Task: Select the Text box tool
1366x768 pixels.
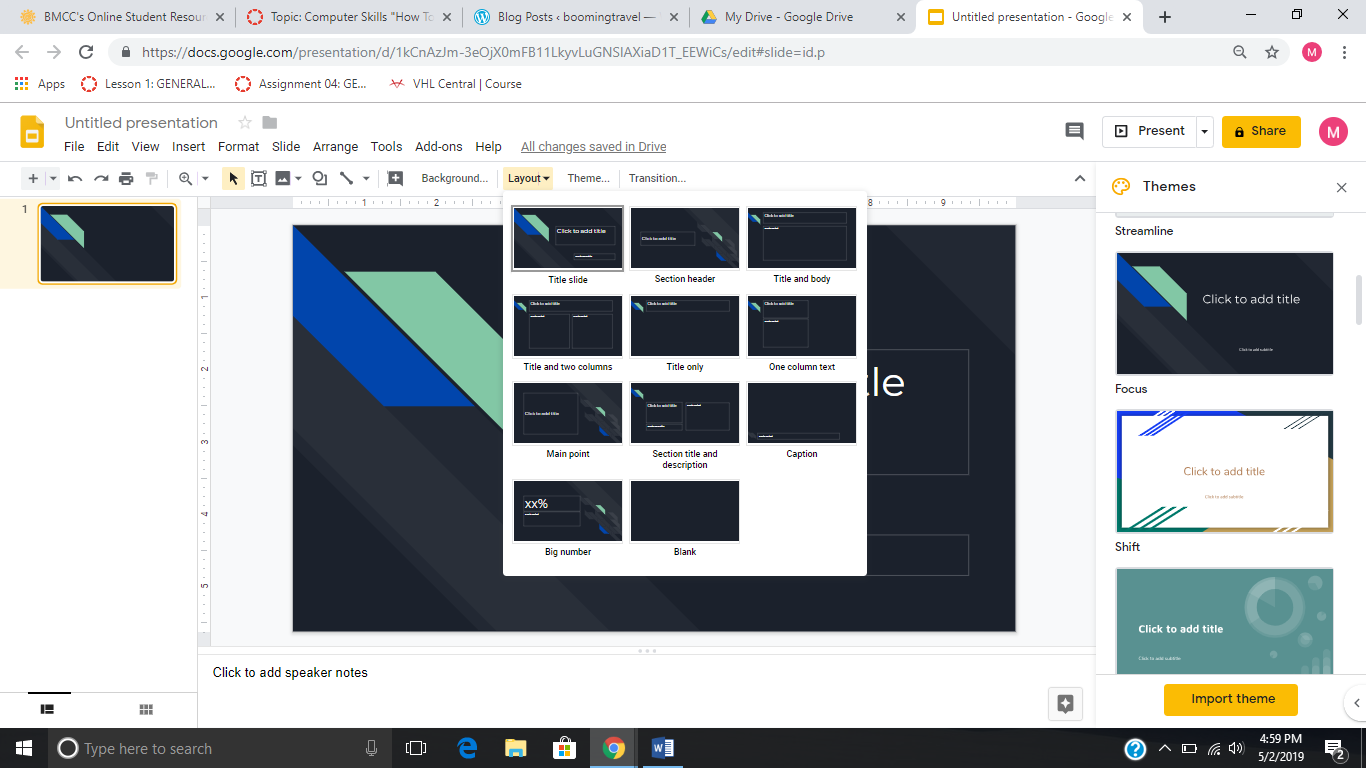Action: point(258,178)
